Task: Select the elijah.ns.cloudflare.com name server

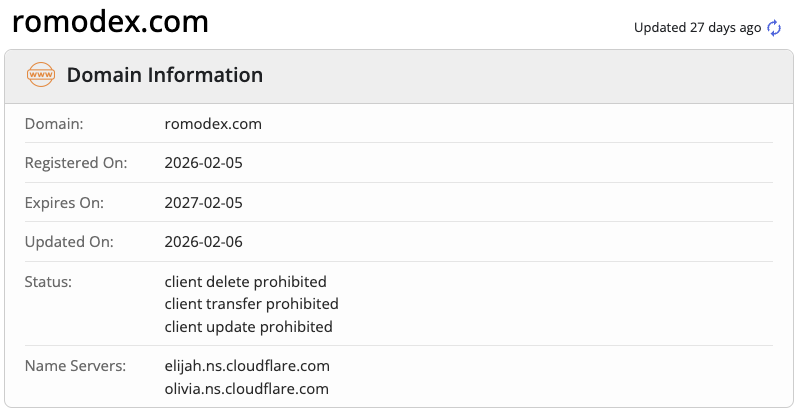Action: [x=247, y=366]
